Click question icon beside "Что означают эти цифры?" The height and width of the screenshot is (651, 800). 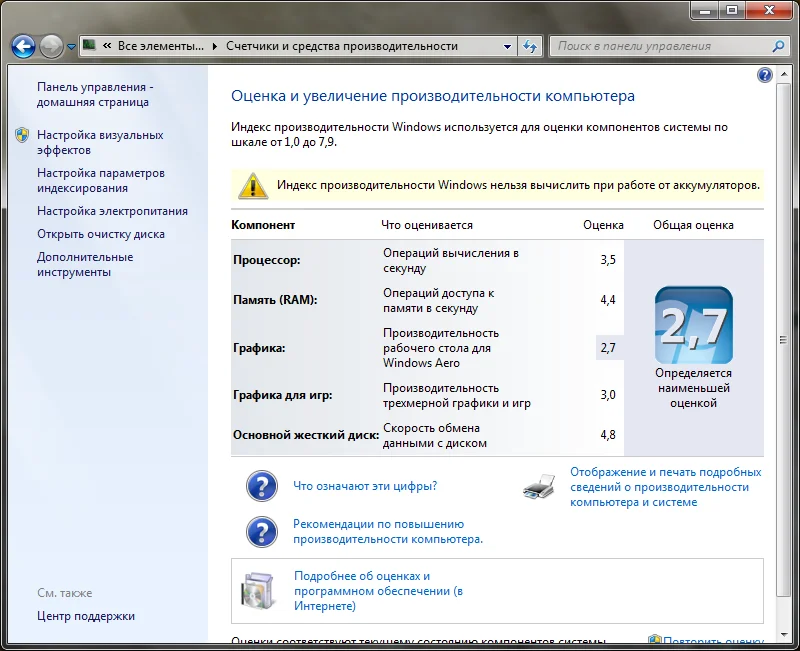pos(262,486)
